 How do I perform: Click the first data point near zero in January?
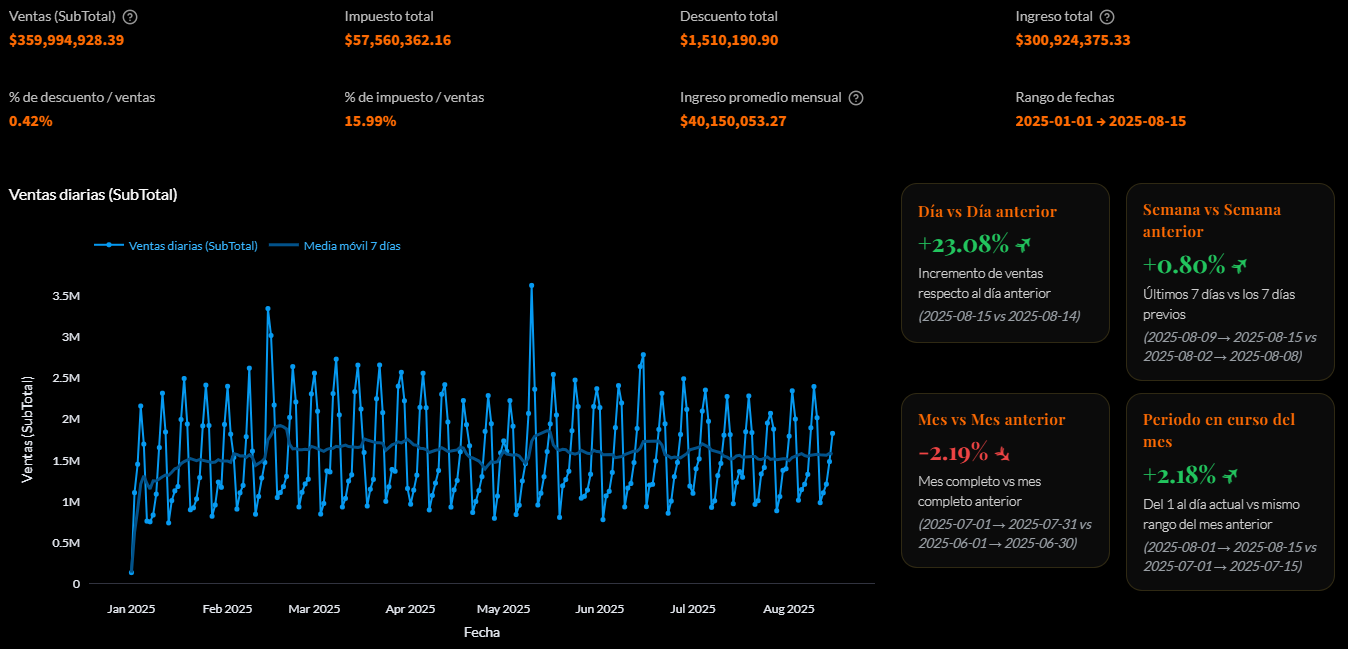(131, 572)
